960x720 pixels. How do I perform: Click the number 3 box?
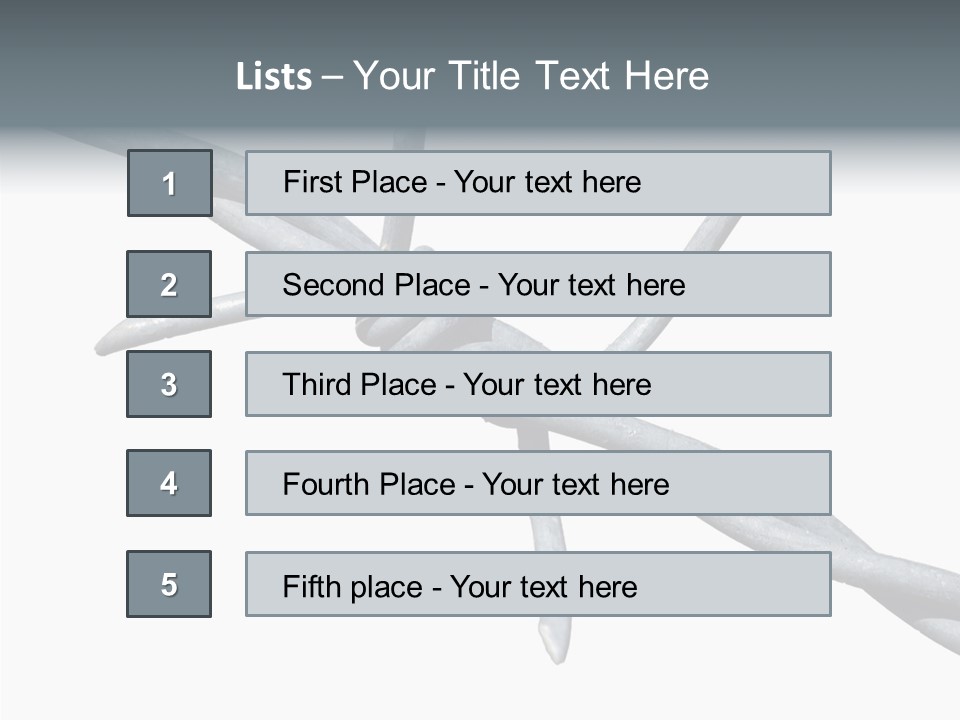tap(169, 384)
